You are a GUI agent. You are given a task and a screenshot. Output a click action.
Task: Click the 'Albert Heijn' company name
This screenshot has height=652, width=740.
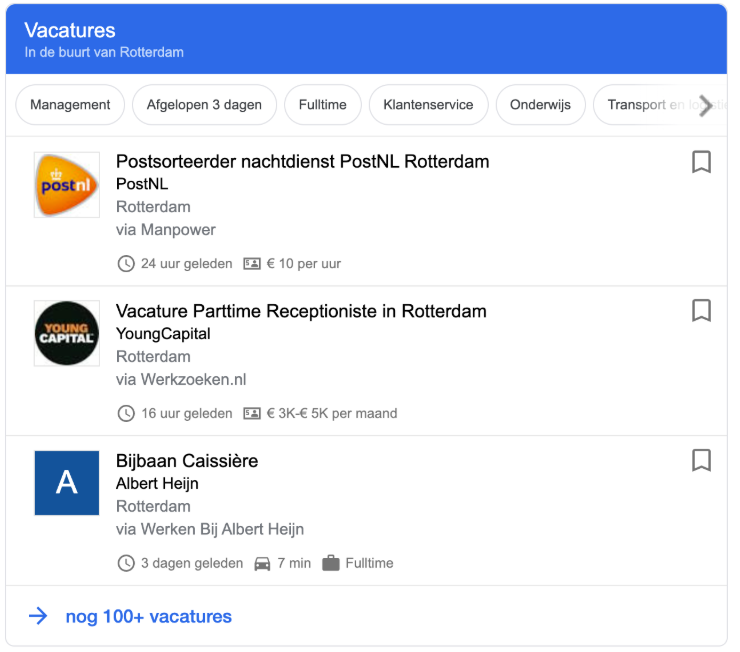pyautogui.click(x=157, y=484)
